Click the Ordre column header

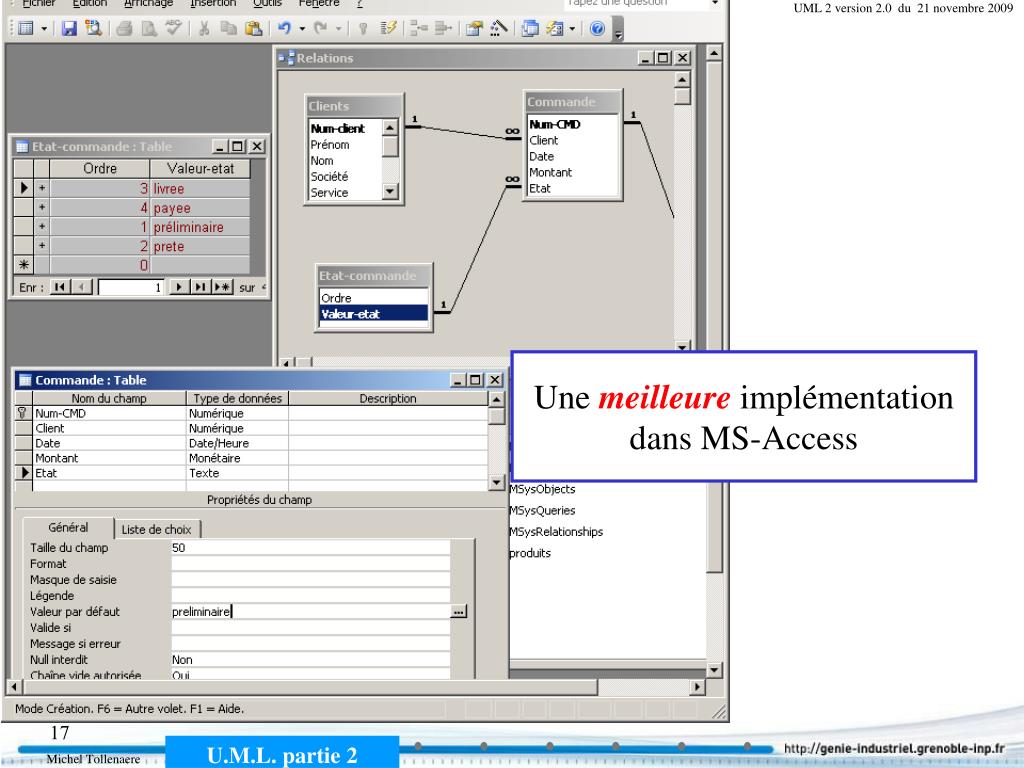100,168
